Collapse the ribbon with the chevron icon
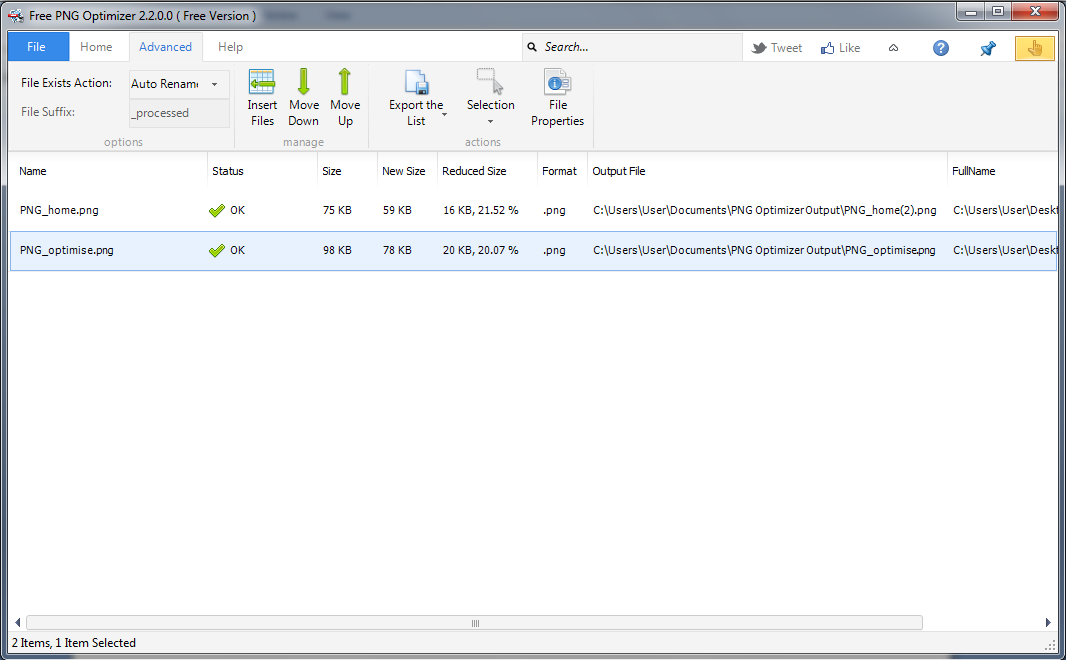Image resolution: width=1066 pixels, height=660 pixels. coord(893,48)
